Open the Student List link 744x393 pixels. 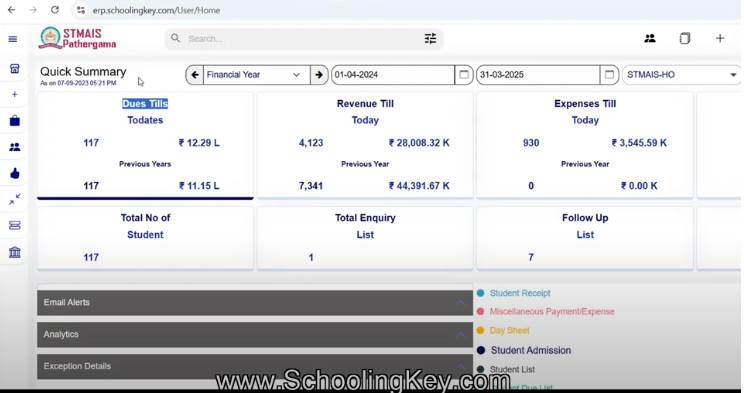pos(512,369)
